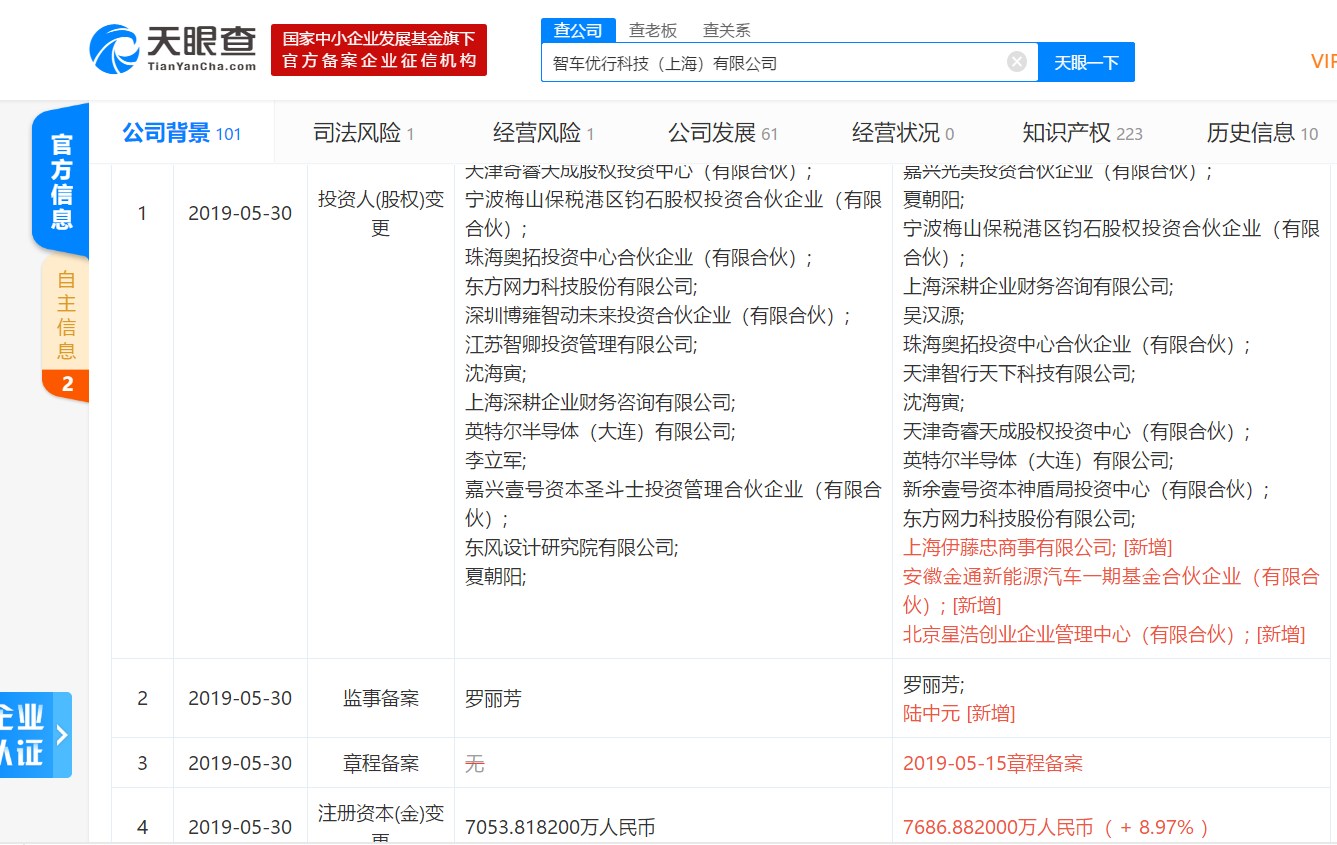This screenshot has width=1337, height=845.
Task: Click the VIP link at top right
Action: (x=1323, y=62)
